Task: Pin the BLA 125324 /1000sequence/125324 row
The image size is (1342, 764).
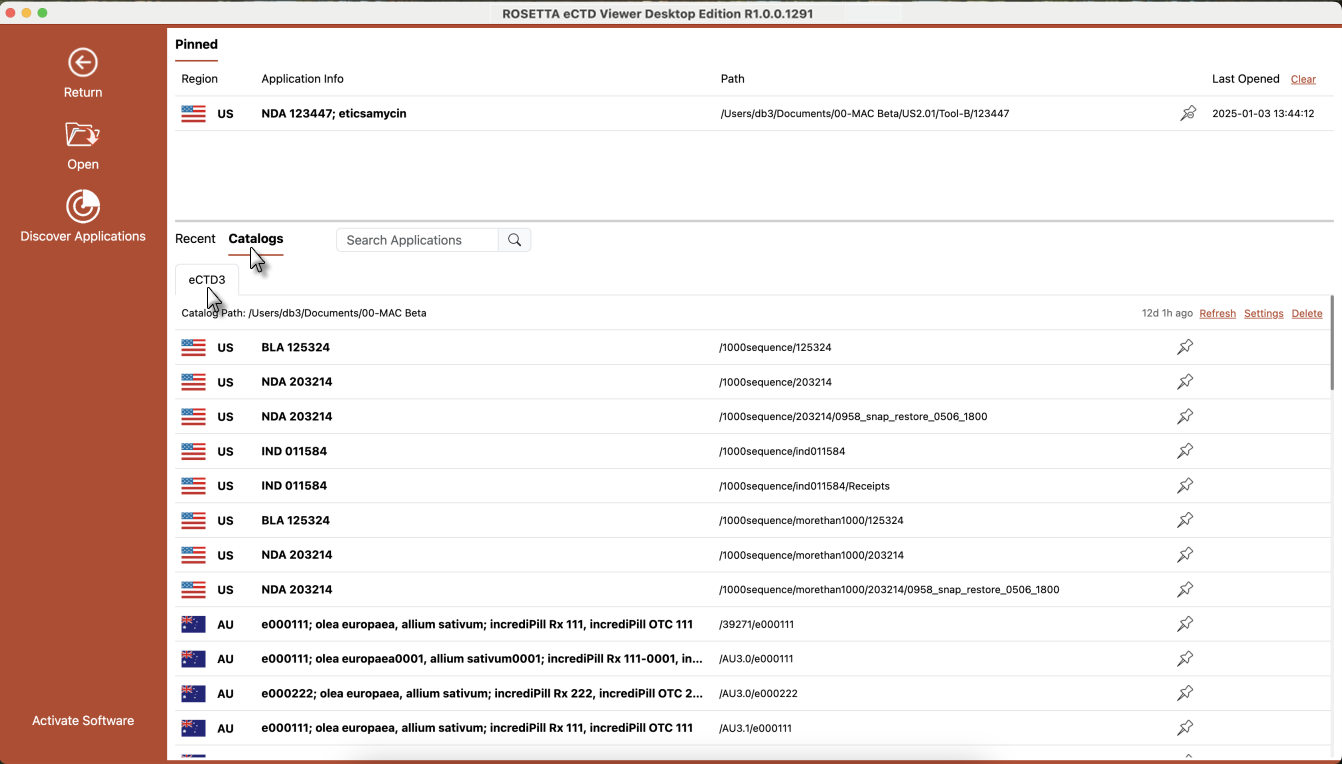Action: coord(1185,348)
